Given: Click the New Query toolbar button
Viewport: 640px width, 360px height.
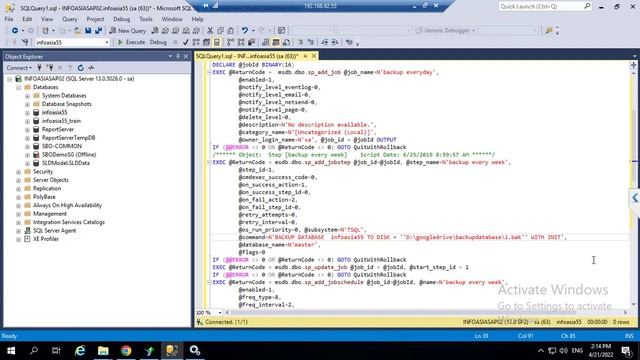Looking at the screenshot, I should 128,31.
